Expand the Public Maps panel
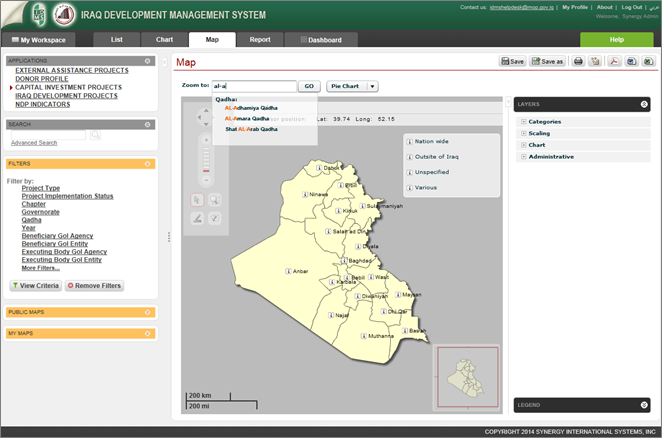 tap(147, 312)
